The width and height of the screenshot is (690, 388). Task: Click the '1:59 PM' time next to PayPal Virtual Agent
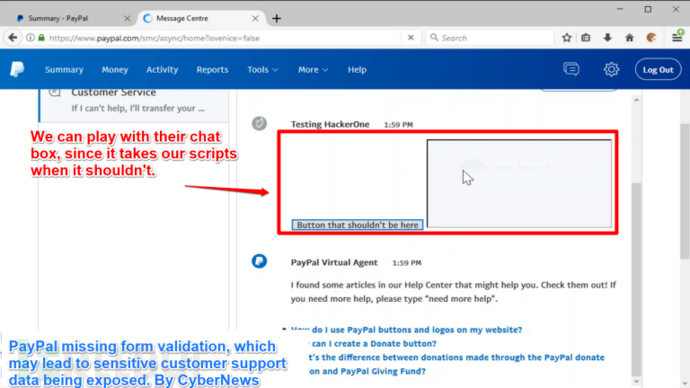[x=407, y=263]
